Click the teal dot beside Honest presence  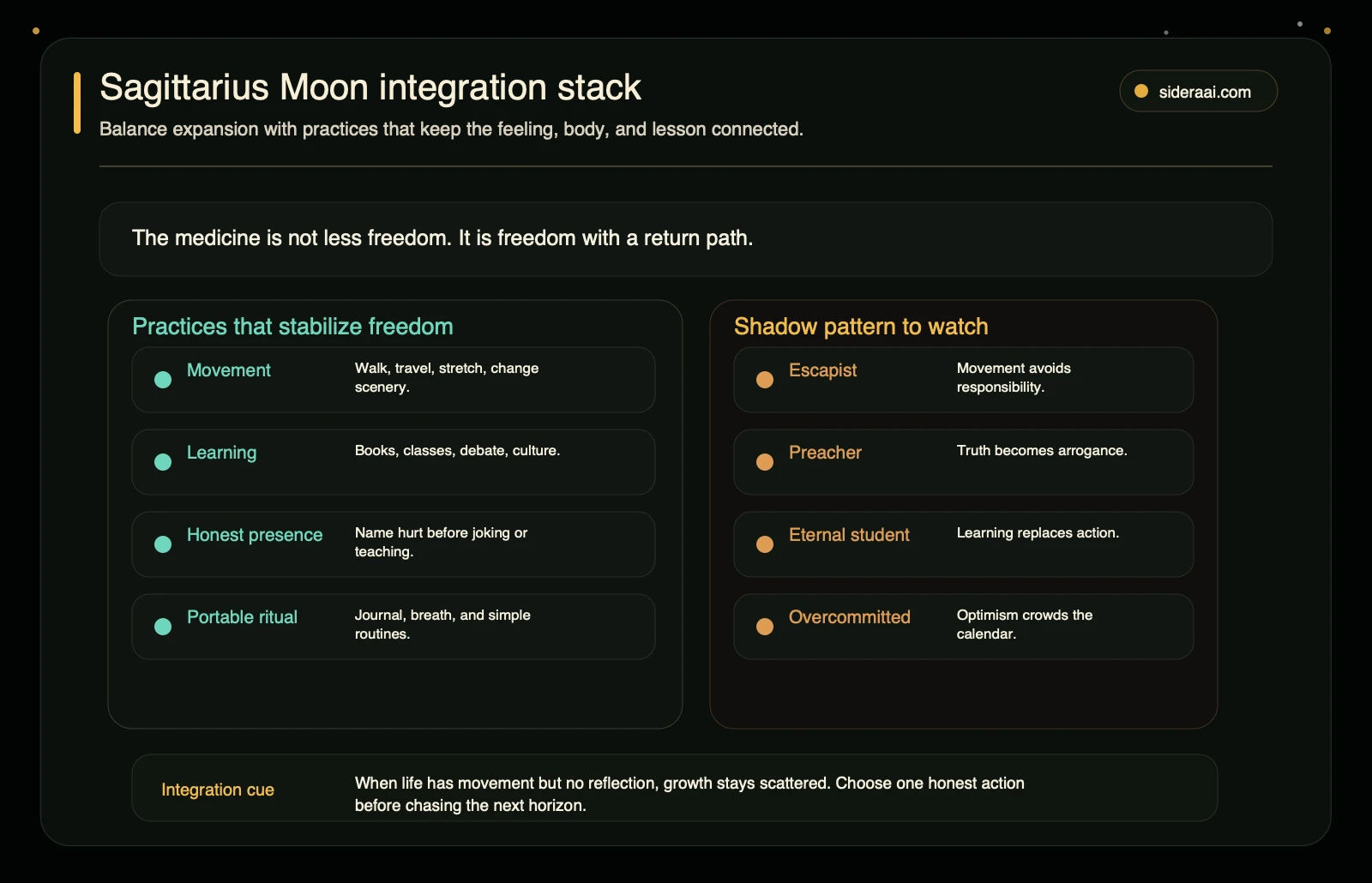[x=163, y=544]
